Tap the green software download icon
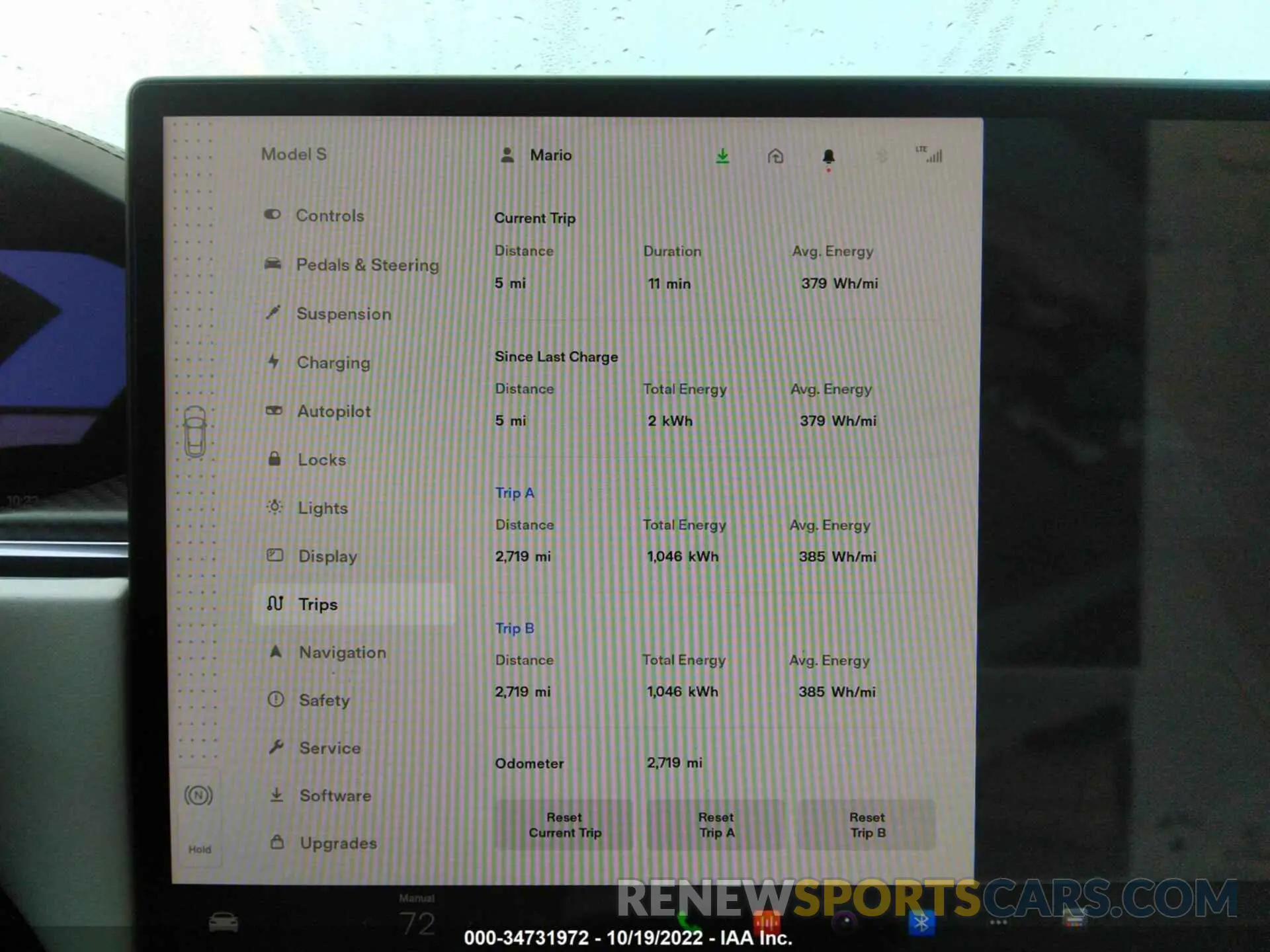Image resolution: width=1270 pixels, height=952 pixels. 722,157
